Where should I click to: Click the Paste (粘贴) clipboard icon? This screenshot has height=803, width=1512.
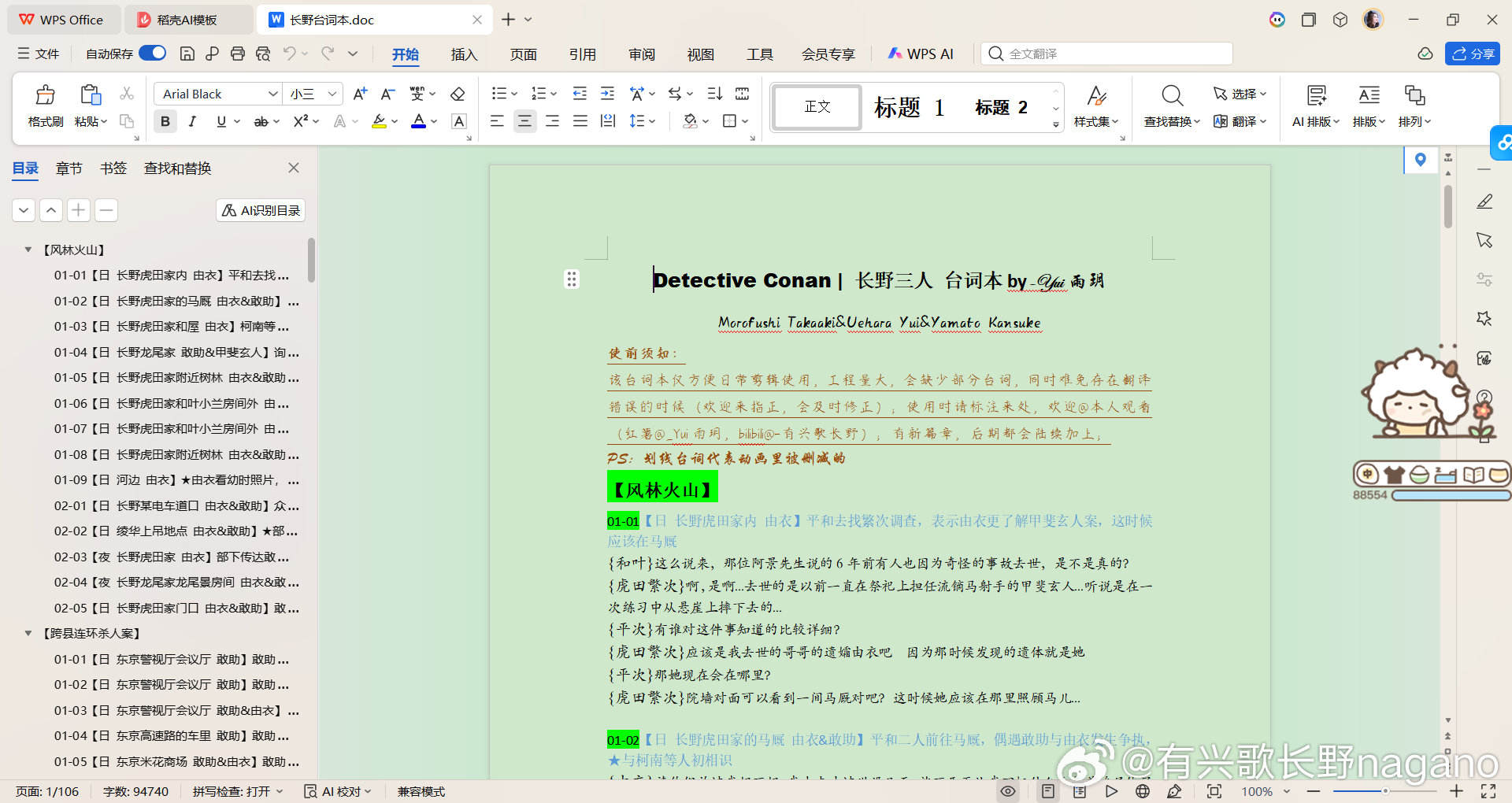click(x=91, y=95)
